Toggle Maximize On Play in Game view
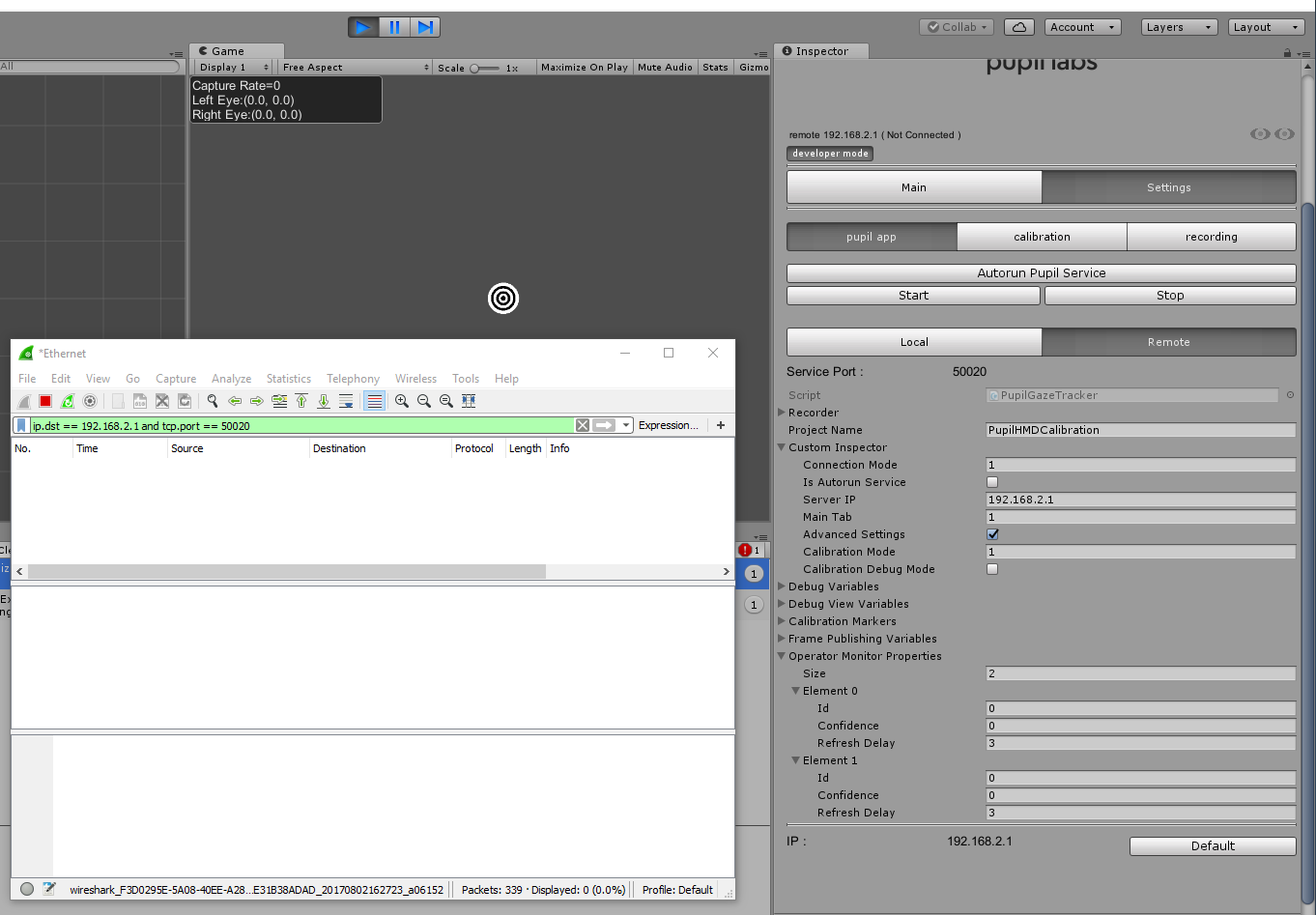The image size is (1316, 915). (585, 68)
